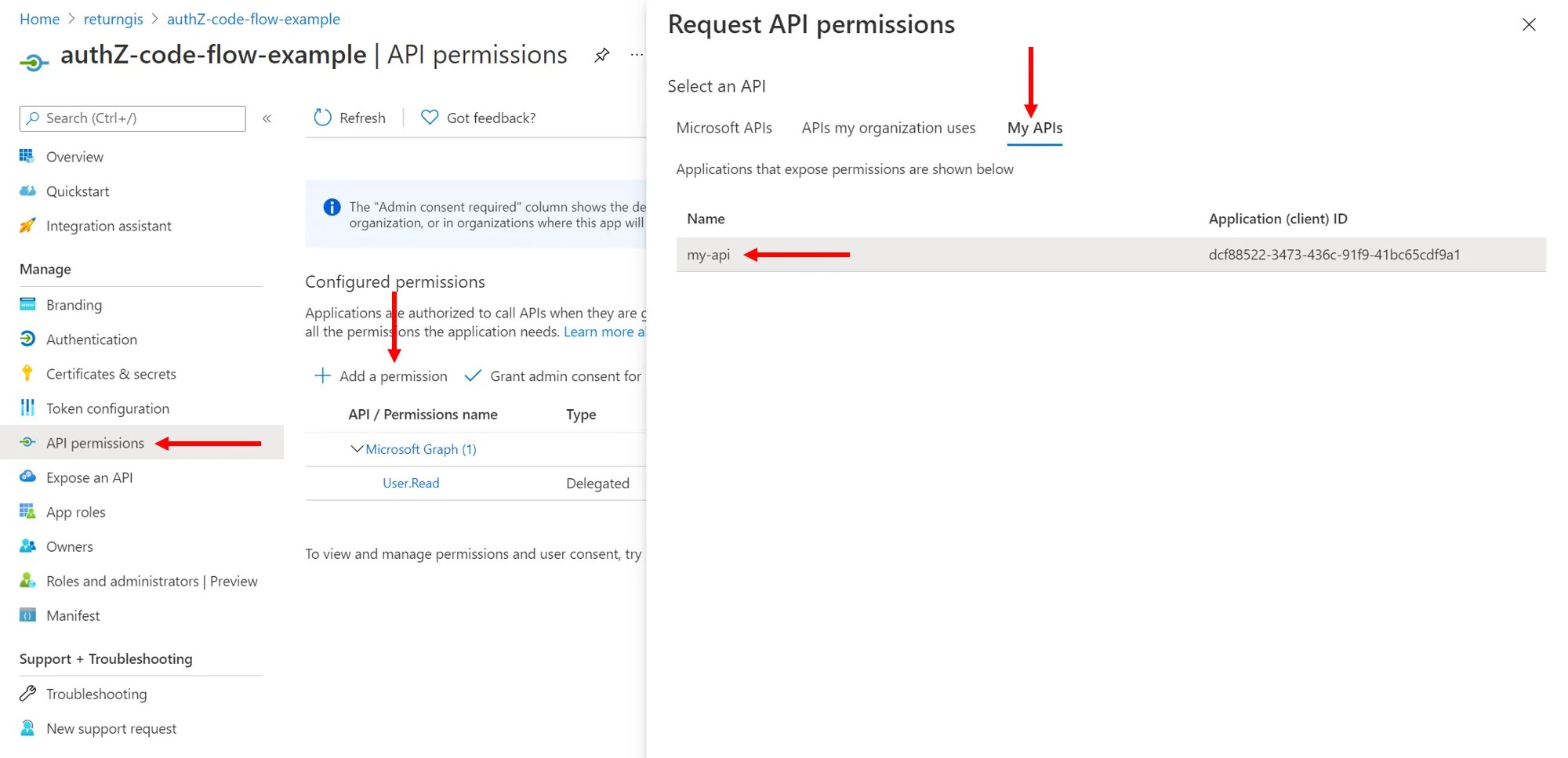Click the checkmark icon for Grant admin consent
This screenshot has width=1568, height=758.
(x=473, y=375)
